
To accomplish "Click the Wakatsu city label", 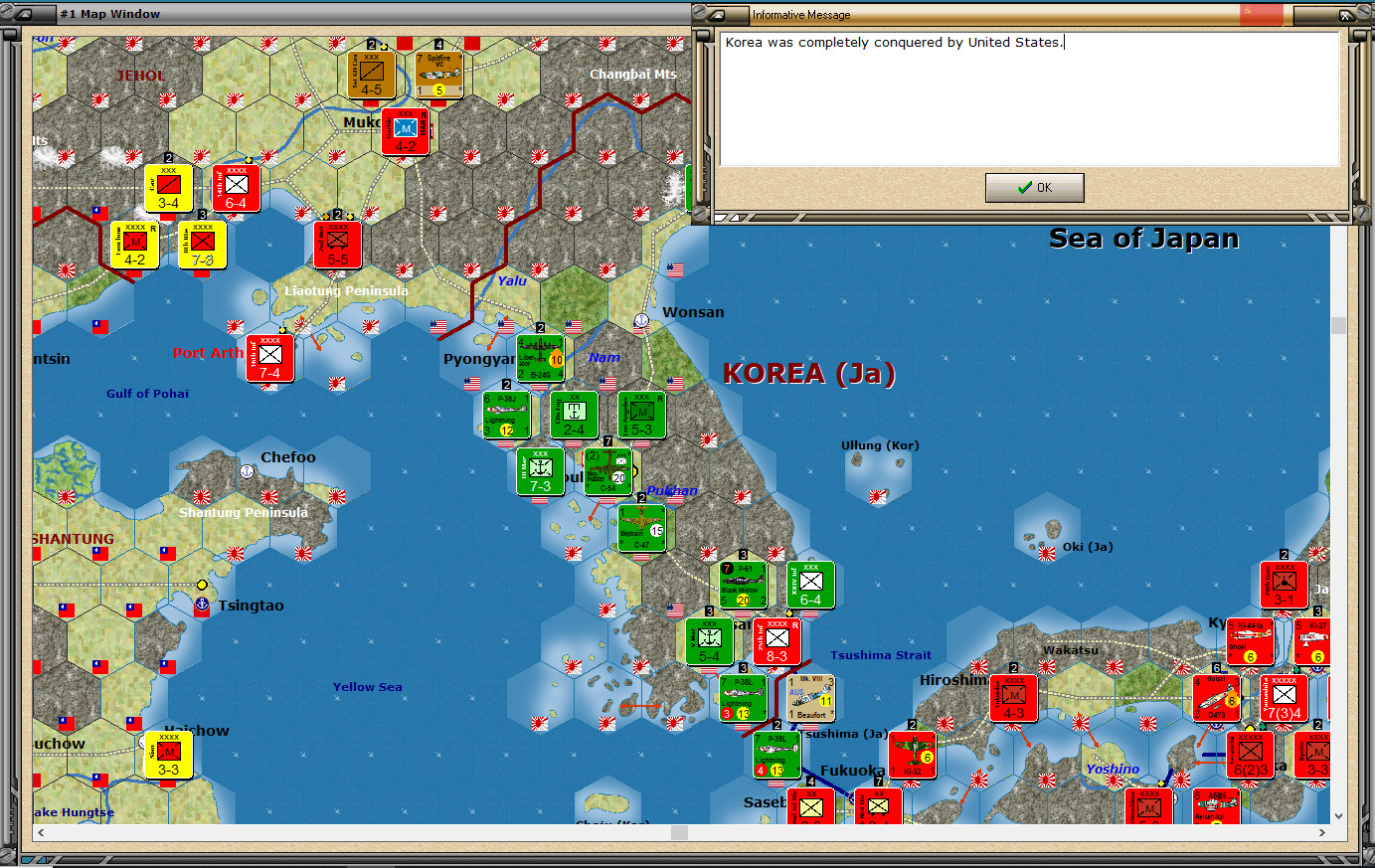I will (x=1071, y=650).
